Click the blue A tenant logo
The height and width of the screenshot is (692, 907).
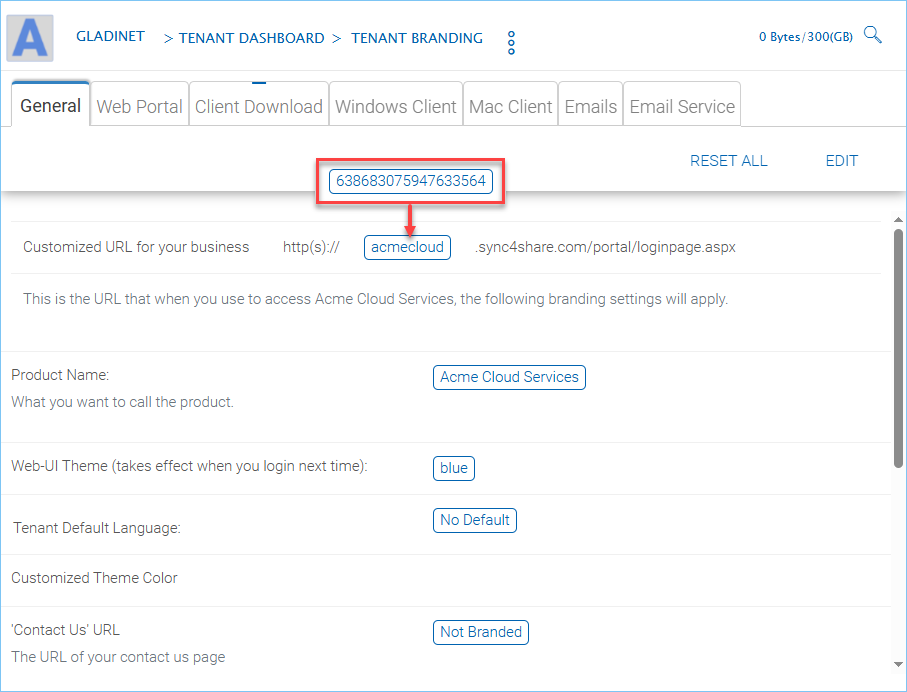(x=30, y=38)
